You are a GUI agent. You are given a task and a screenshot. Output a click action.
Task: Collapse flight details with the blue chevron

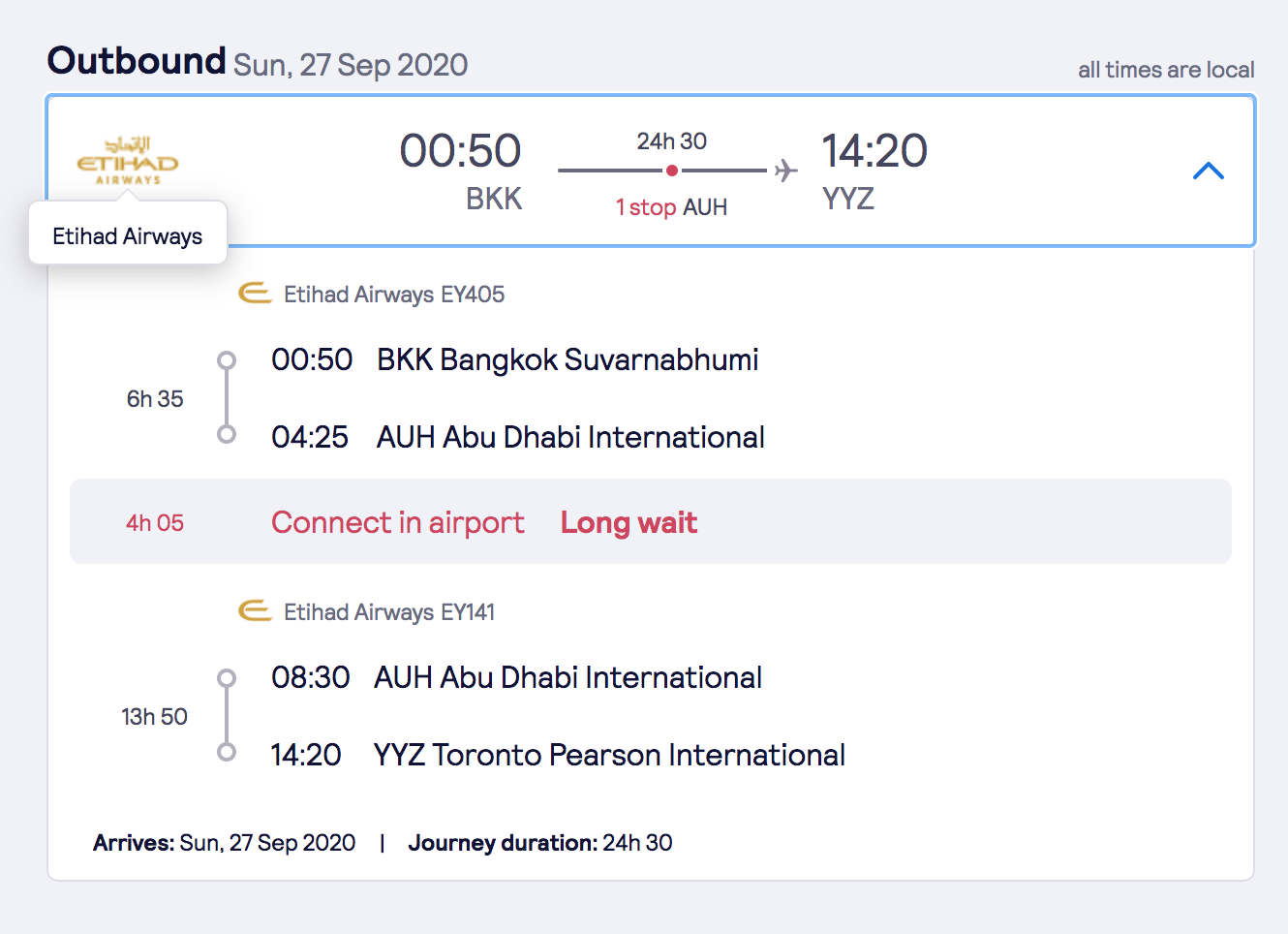(1209, 171)
